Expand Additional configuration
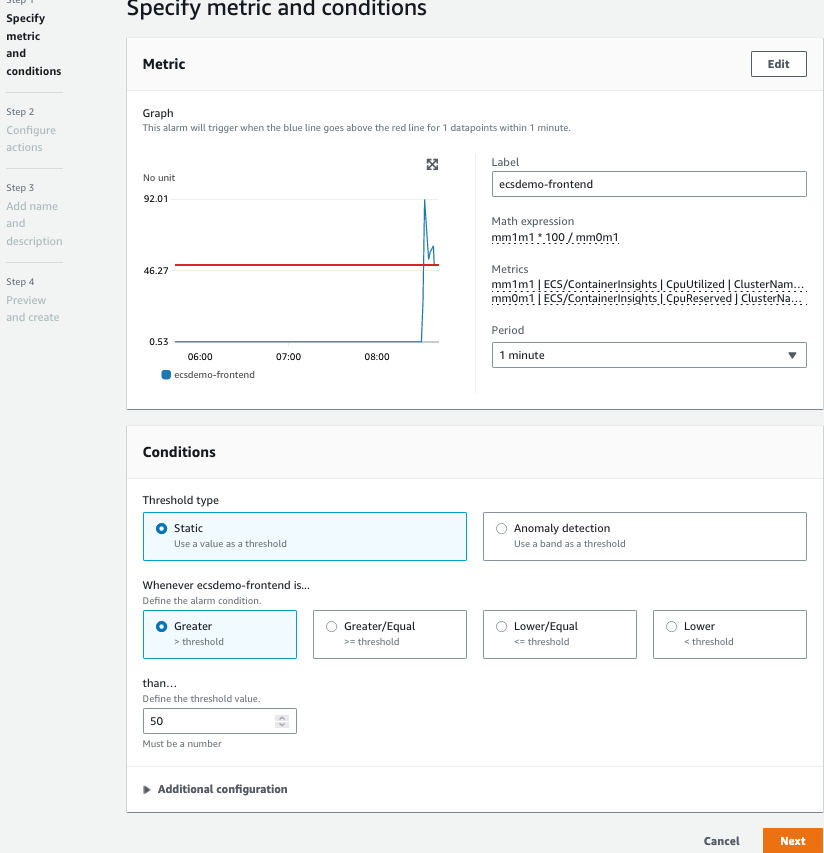 (216, 789)
